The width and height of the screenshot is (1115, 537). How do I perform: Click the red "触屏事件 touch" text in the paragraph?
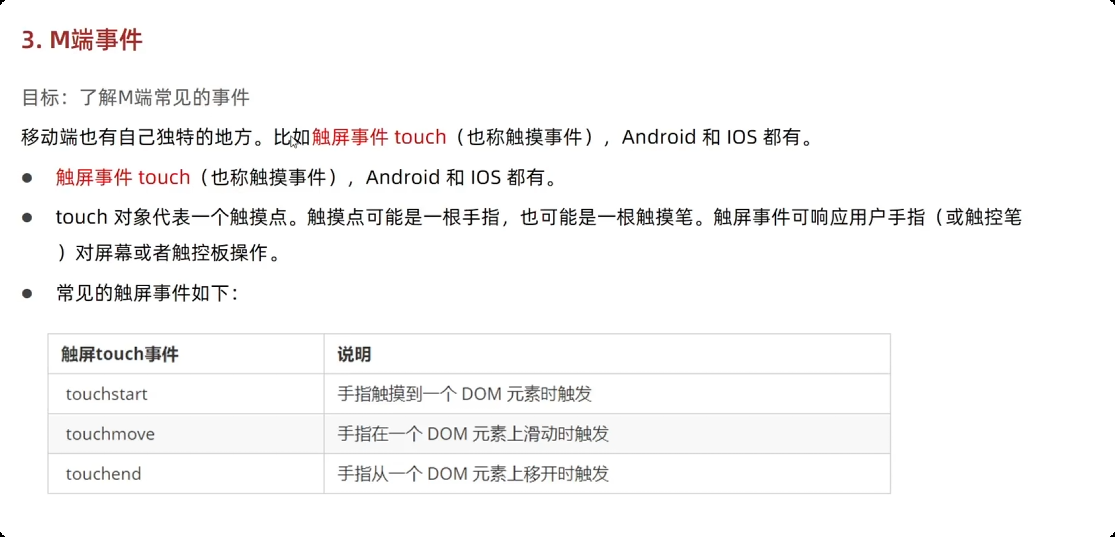coord(379,137)
